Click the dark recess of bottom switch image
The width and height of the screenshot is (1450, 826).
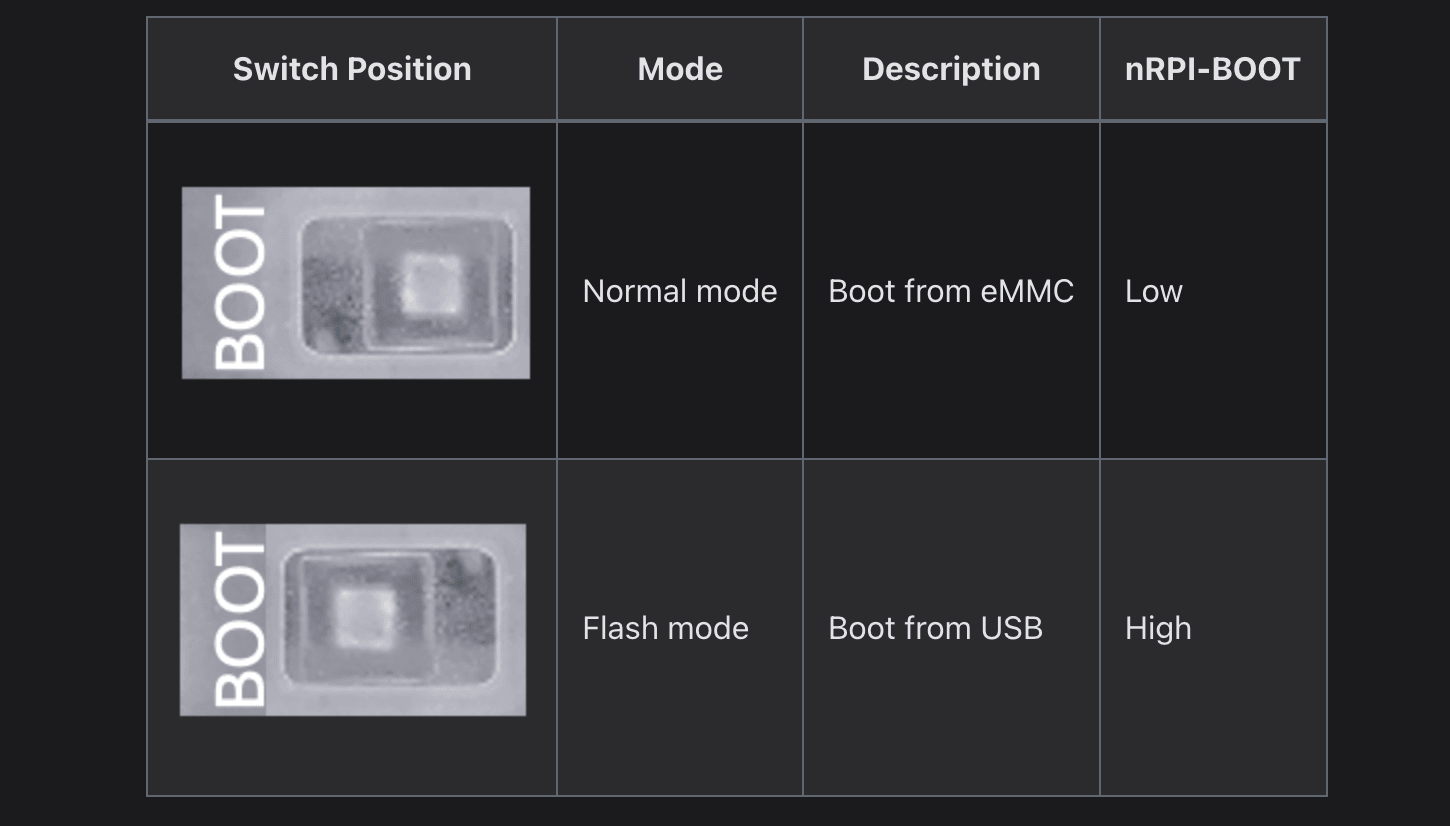point(464,598)
